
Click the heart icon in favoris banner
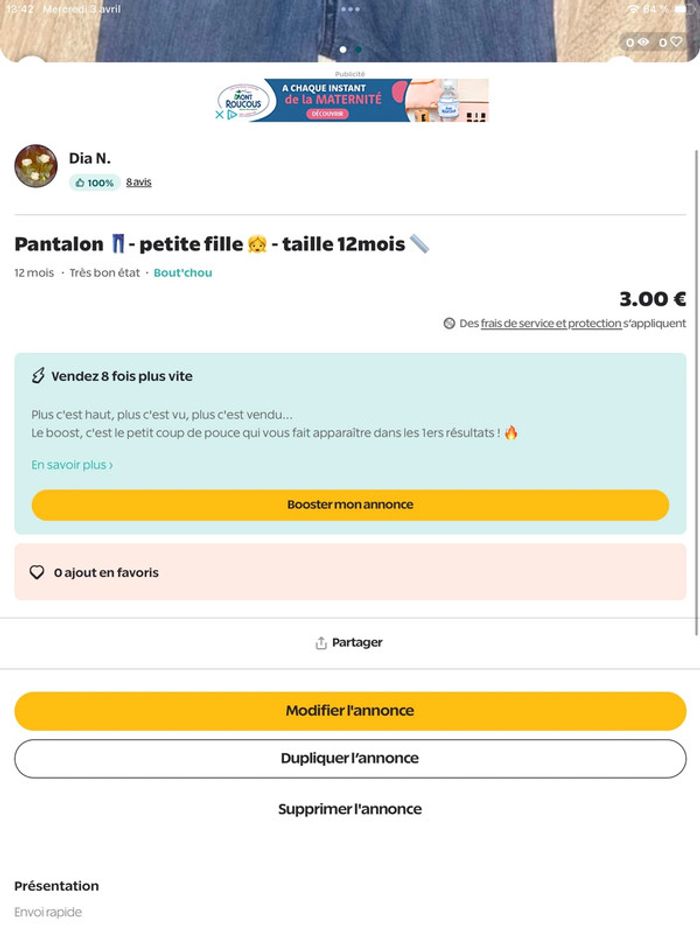point(37,573)
